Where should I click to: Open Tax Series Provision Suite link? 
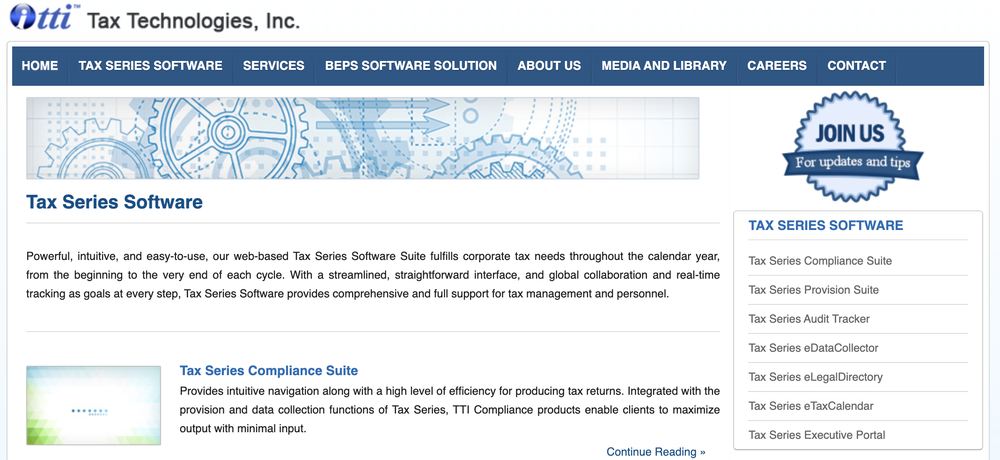pos(814,290)
